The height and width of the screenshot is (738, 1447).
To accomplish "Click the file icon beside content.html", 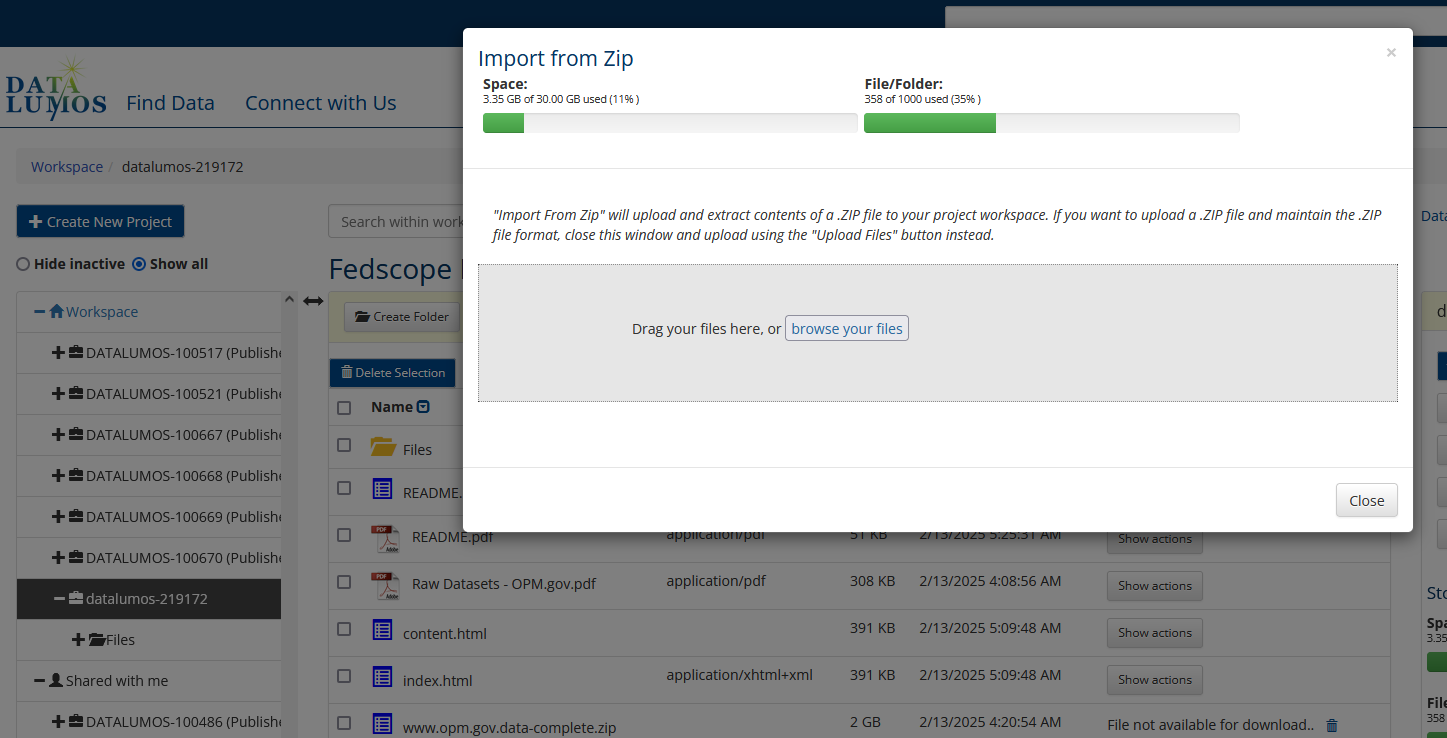I will [382, 631].
